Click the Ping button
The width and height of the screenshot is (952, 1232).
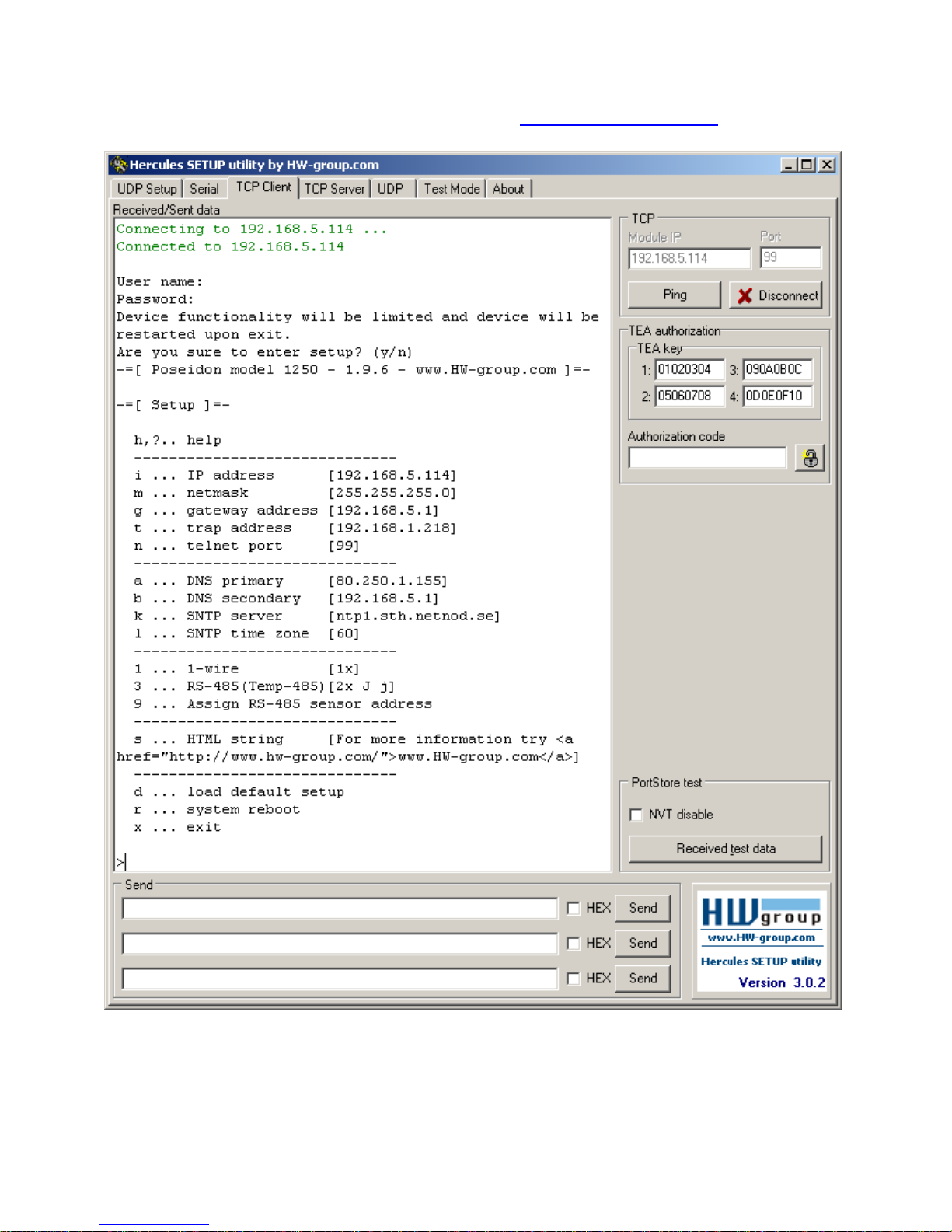pos(675,295)
